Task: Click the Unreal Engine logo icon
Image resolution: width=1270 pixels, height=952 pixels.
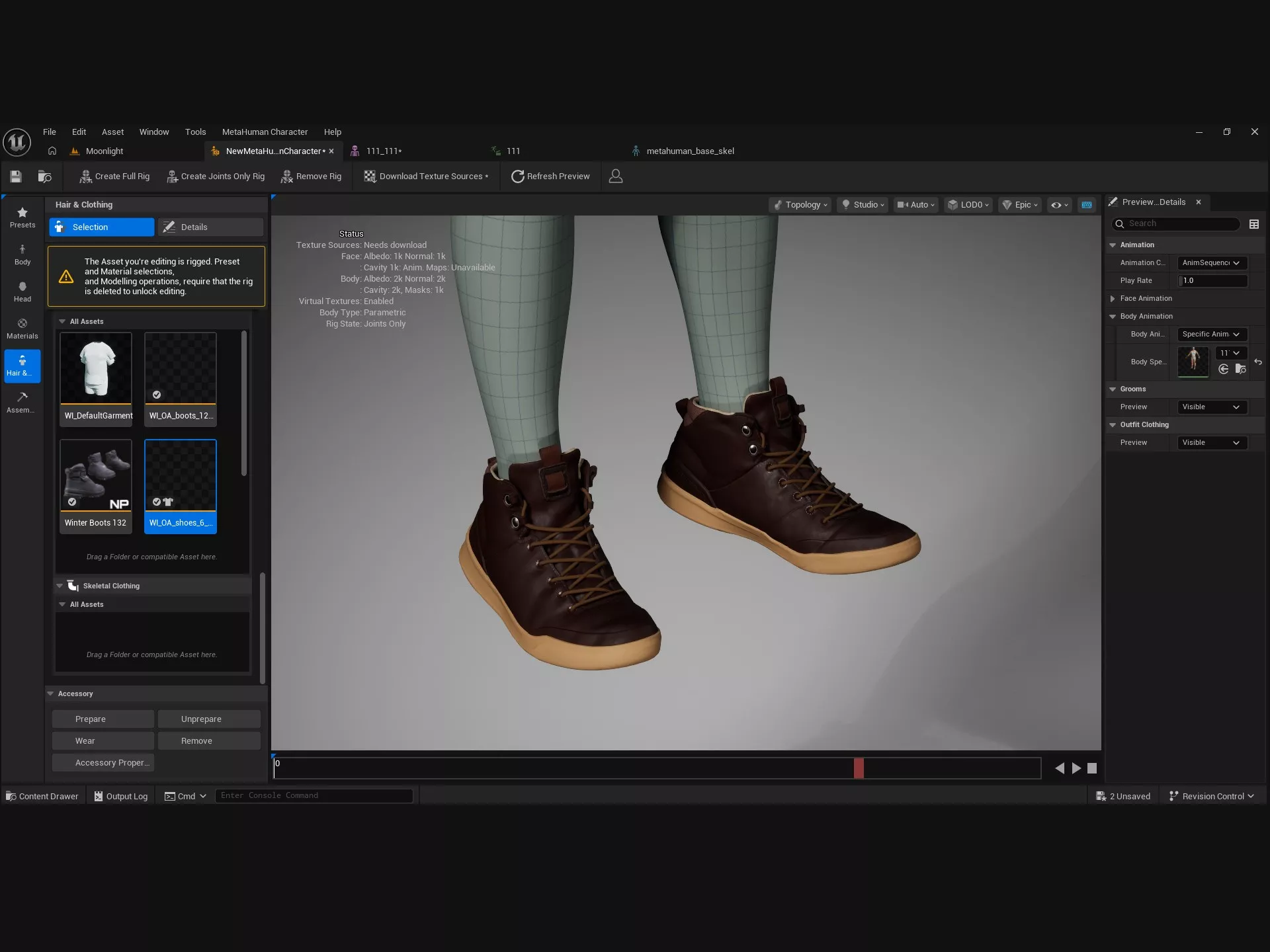Action: pos(17,142)
